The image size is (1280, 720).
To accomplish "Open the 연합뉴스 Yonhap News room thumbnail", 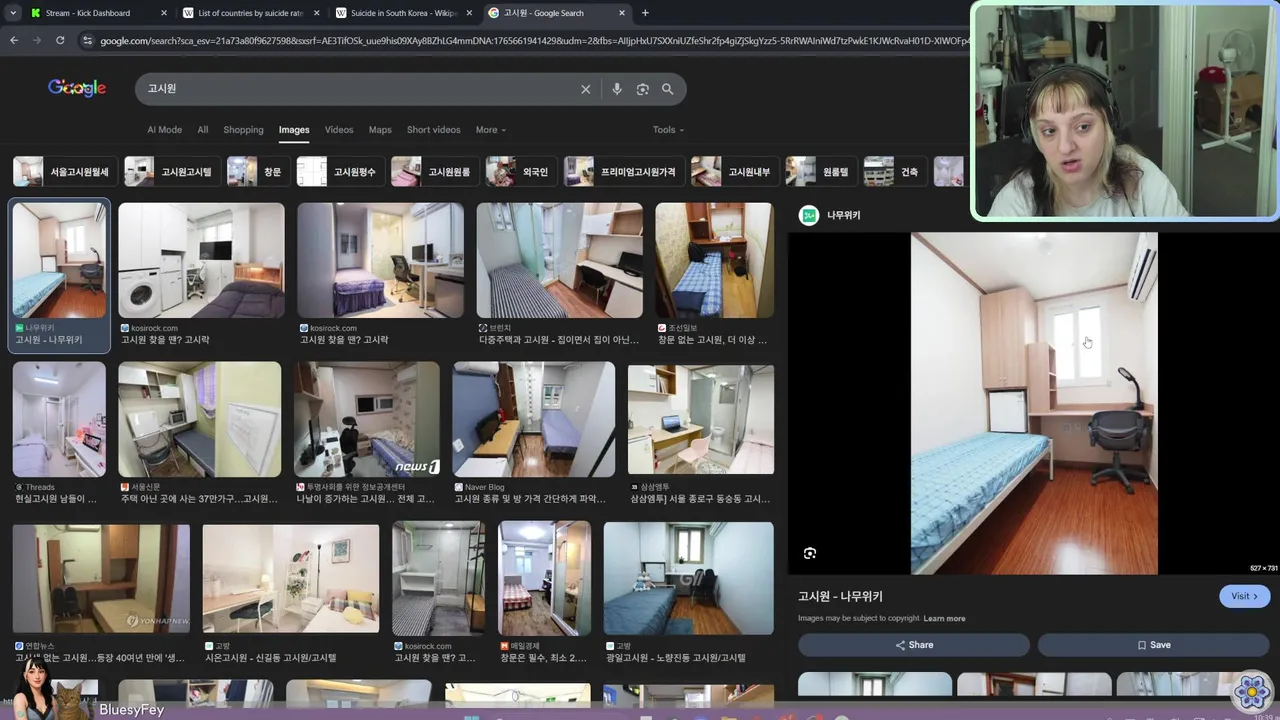I will click(x=101, y=578).
